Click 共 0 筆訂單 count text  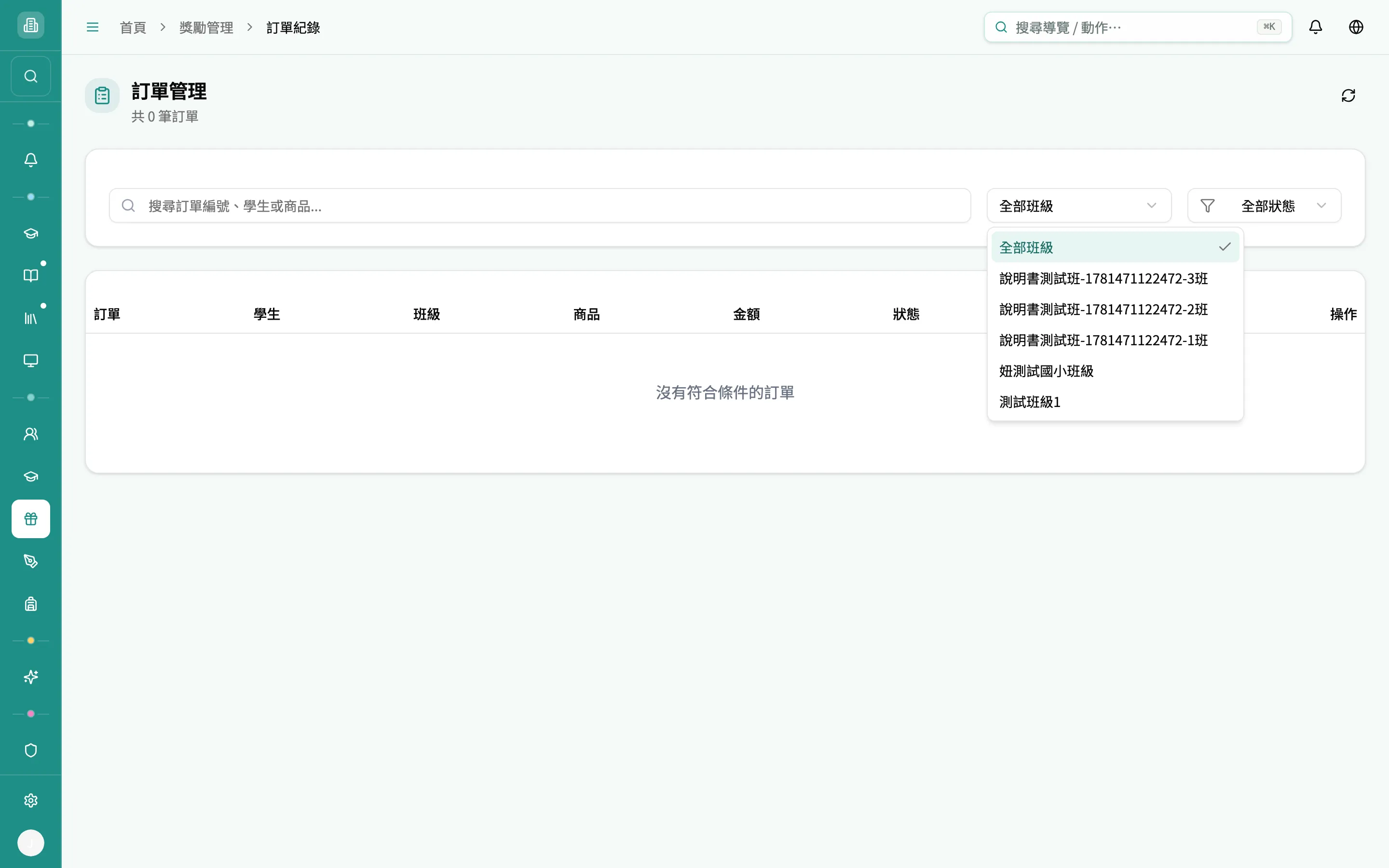165,117
